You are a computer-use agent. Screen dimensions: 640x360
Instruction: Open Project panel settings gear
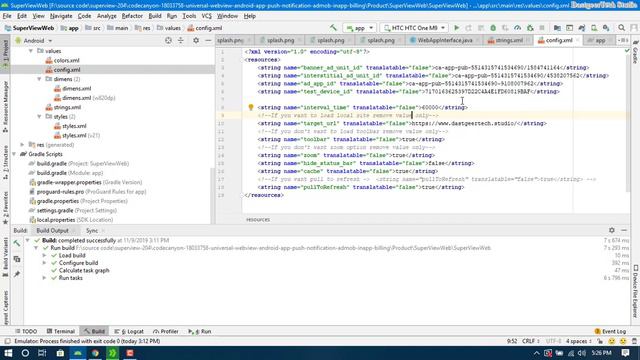[x=196, y=40]
